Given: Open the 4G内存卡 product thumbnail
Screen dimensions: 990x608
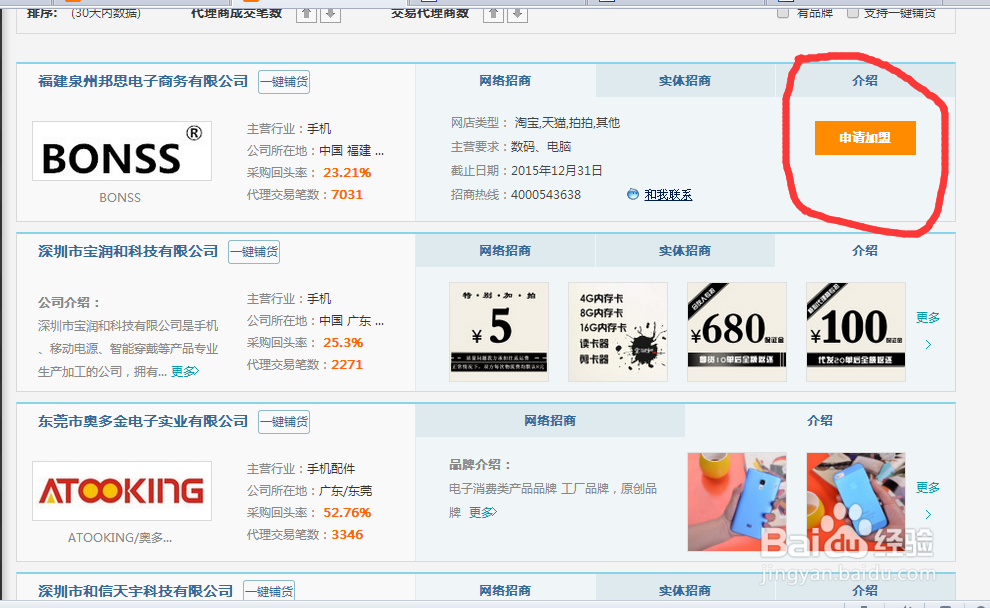Looking at the screenshot, I should tap(618, 332).
